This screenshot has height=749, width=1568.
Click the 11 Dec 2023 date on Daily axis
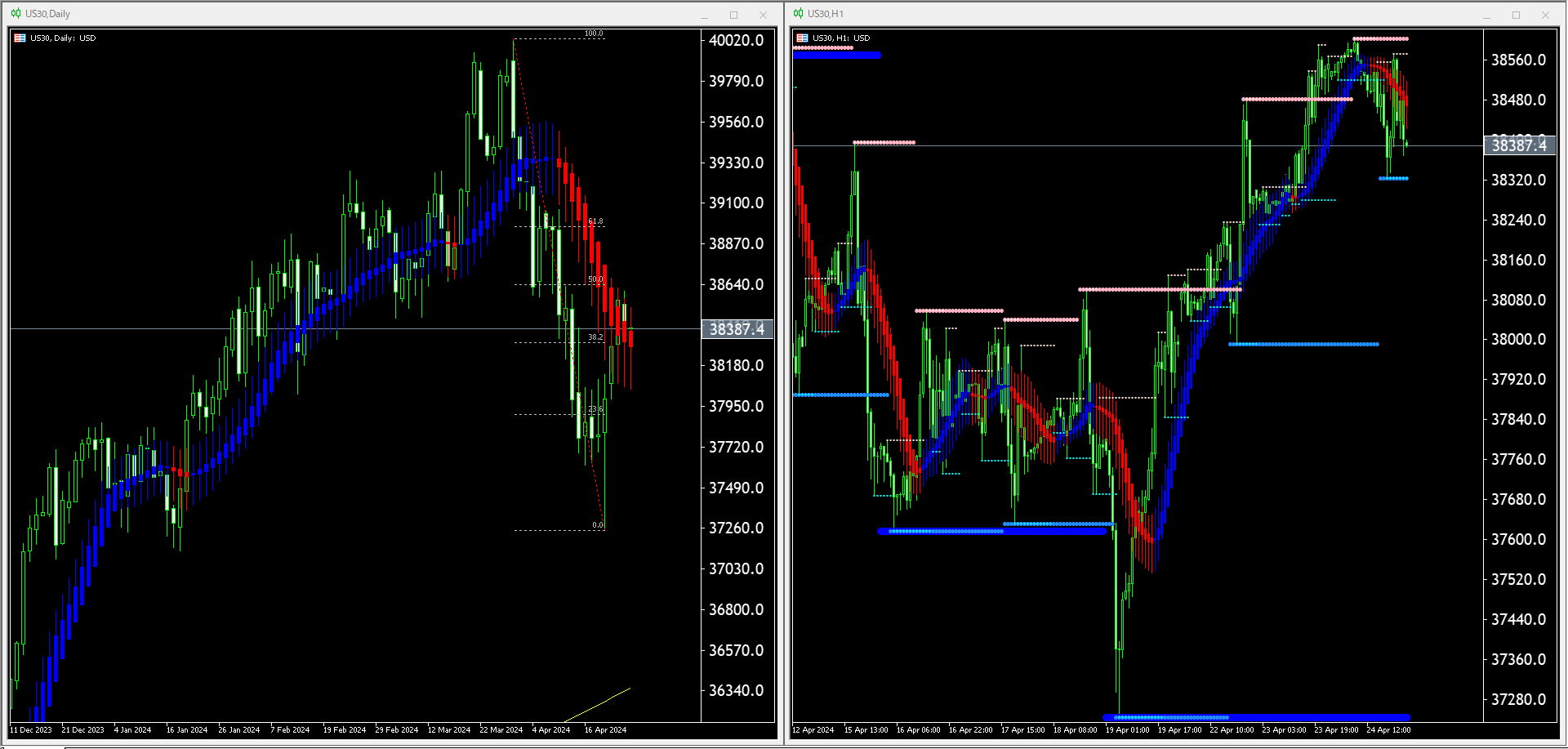coord(31,730)
